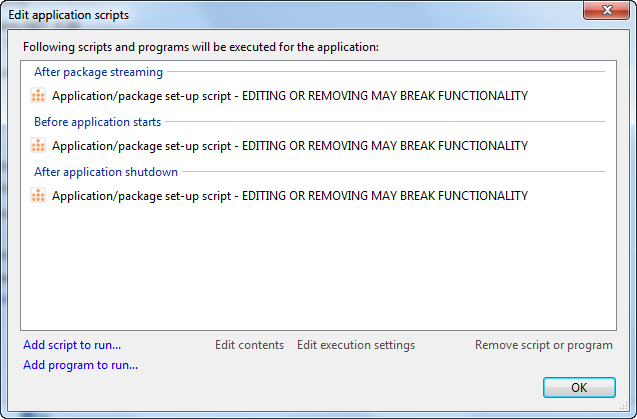Screen dimensions: 637x419
Task: Confirm the dialog with the OK button
Action: [x=579, y=387]
